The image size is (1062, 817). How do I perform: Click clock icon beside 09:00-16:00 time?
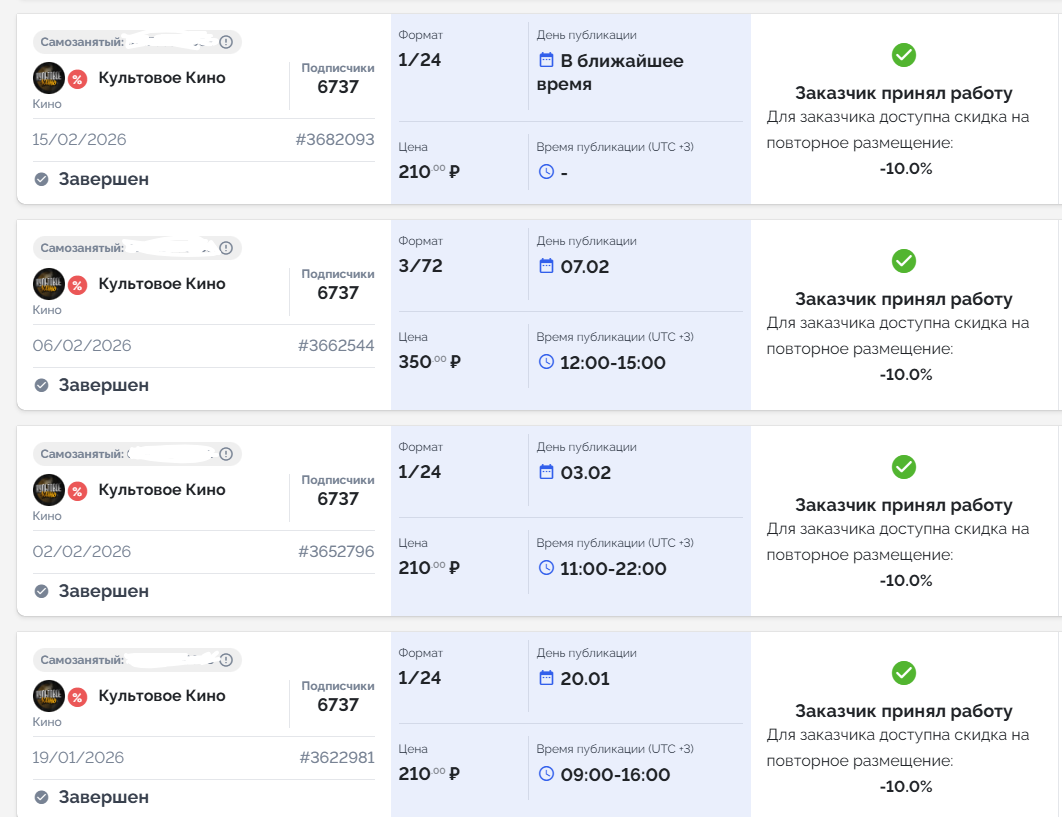pos(546,774)
